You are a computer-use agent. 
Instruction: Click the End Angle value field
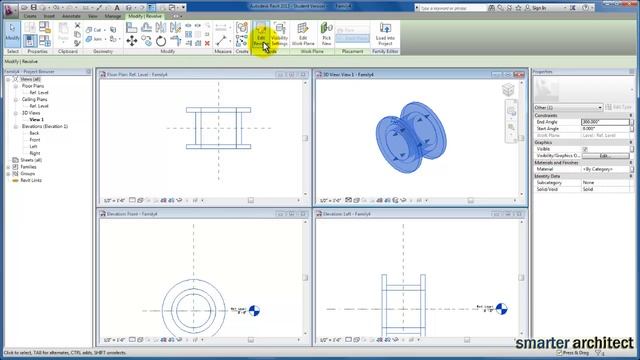(605, 122)
